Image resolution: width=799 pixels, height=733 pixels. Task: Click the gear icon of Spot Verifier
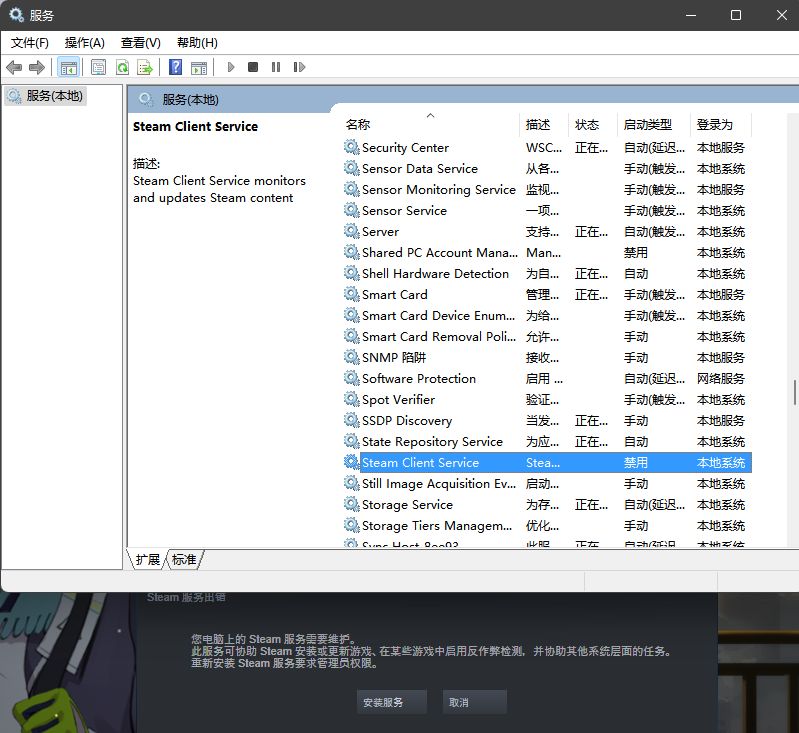click(352, 399)
